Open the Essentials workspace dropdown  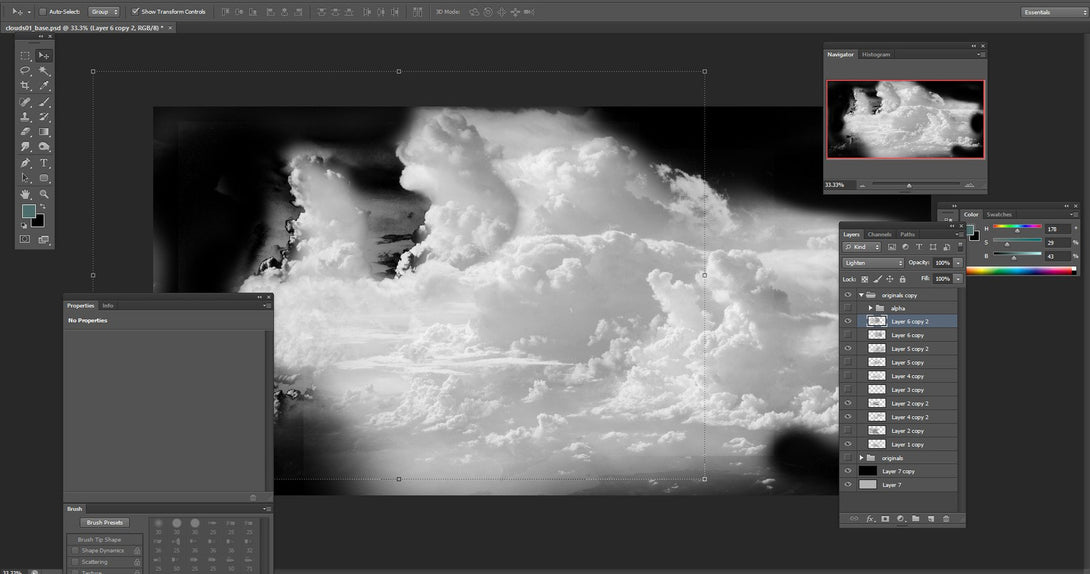pos(1053,12)
